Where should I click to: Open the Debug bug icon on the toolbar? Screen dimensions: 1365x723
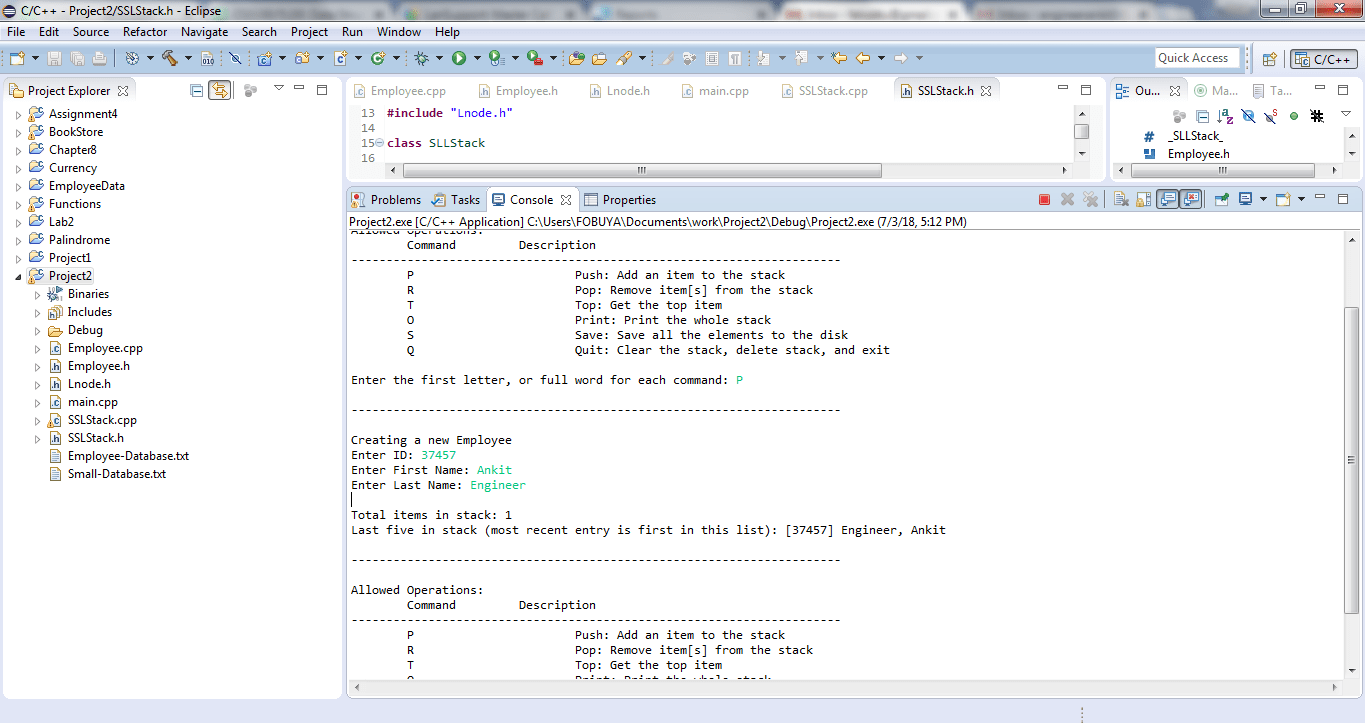(420, 57)
